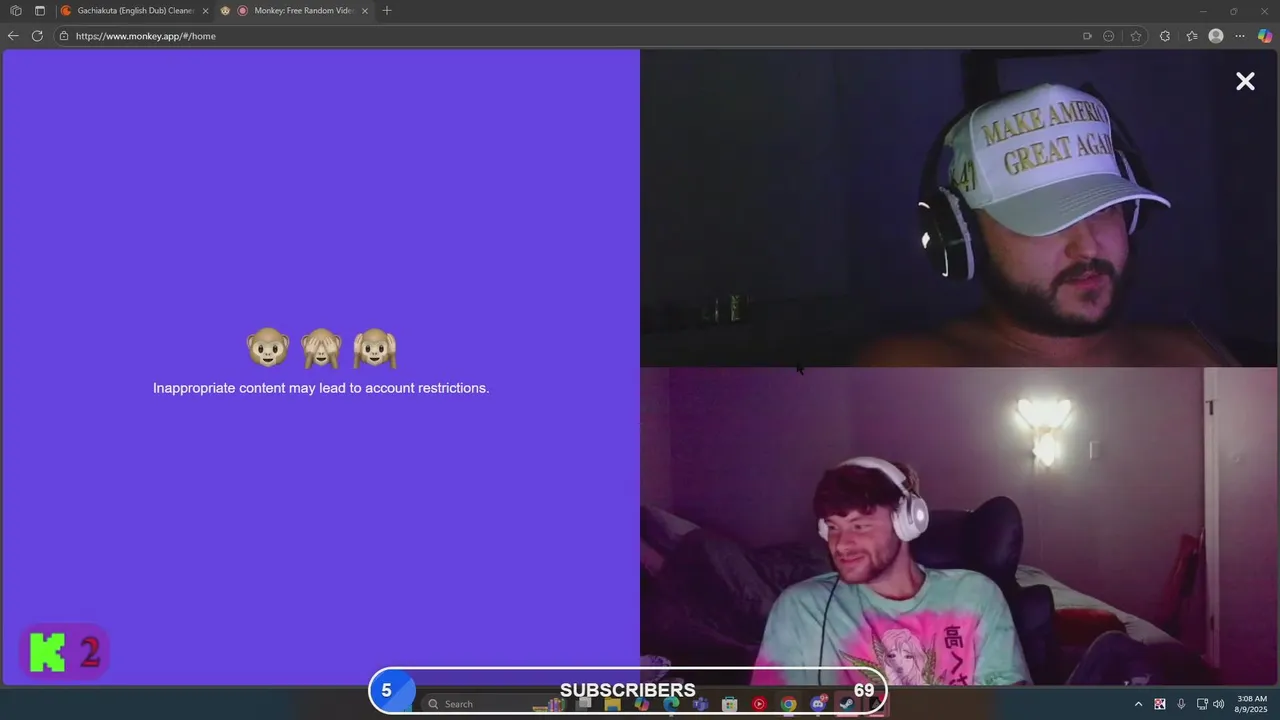View site information lock icon
Screen dimensions: 1280x720
tap(64, 36)
